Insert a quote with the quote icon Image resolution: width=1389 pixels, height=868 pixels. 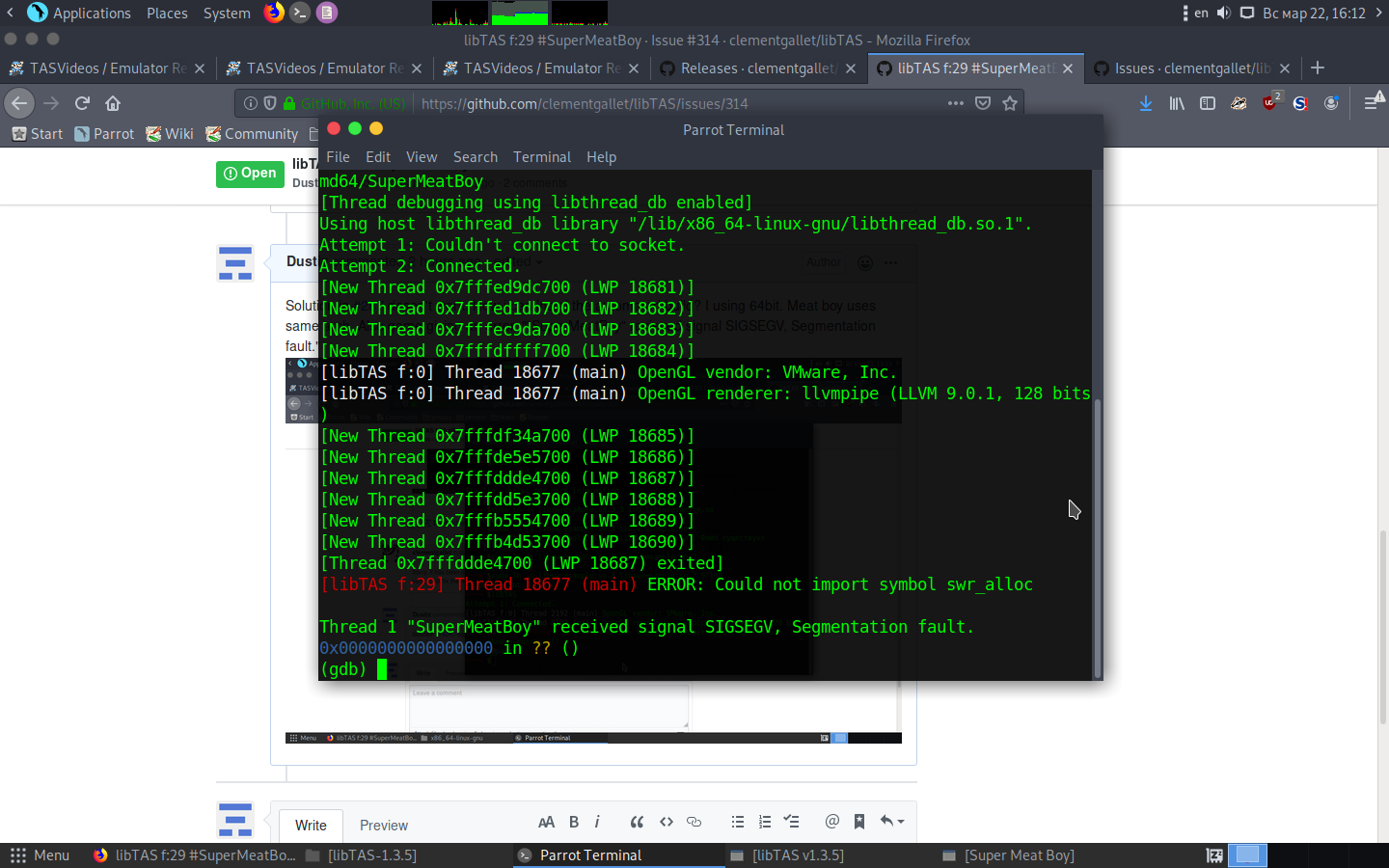(637, 822)
